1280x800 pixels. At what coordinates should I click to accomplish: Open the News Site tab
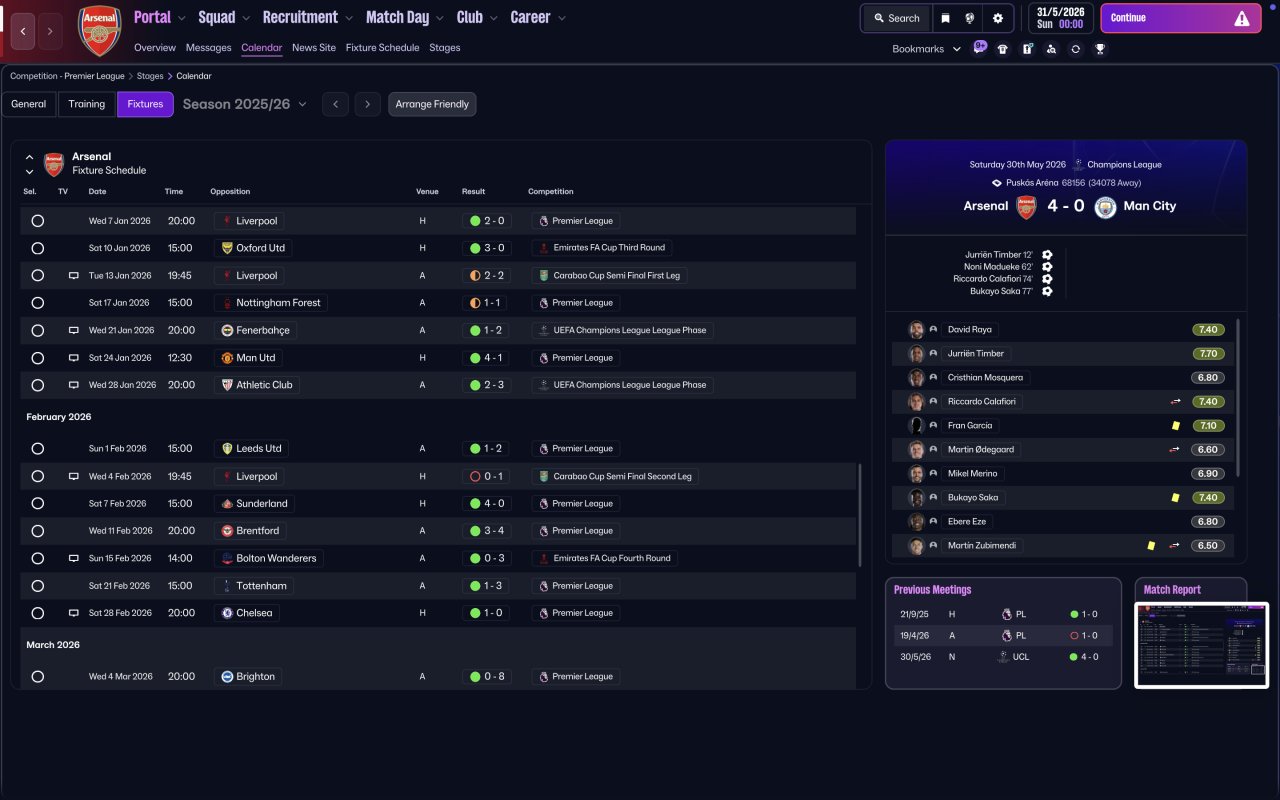[314, 48]
